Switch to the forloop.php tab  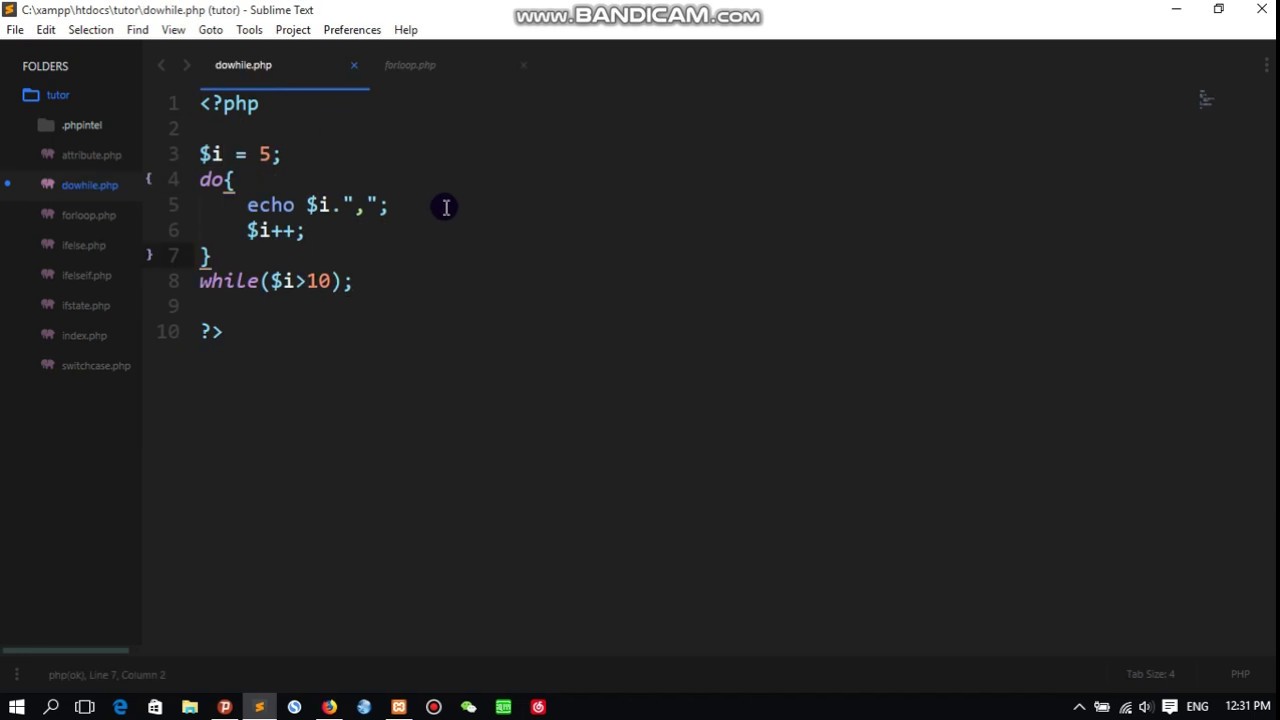(x=410, y=65)
